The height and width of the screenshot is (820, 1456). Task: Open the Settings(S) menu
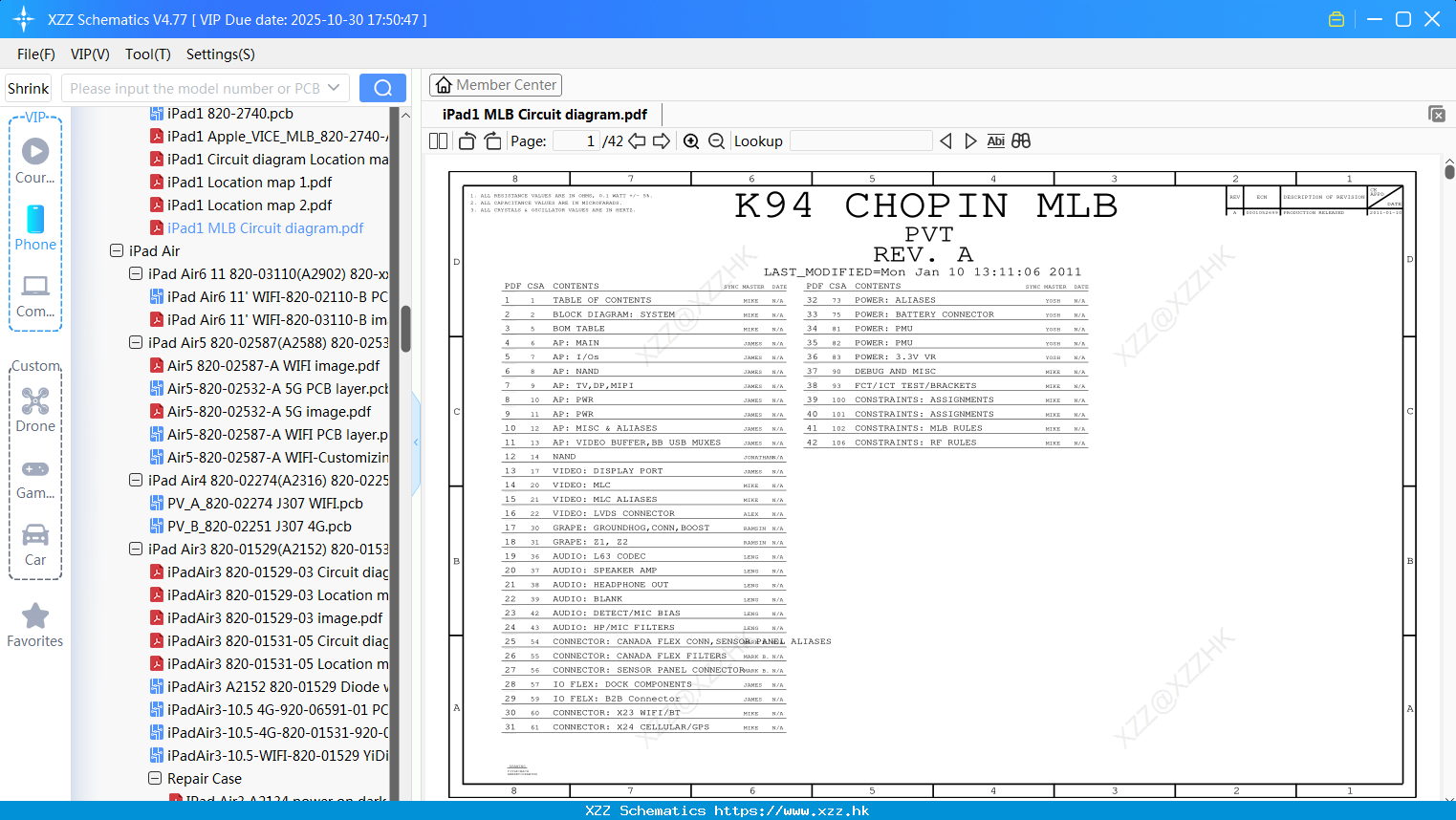click(x=221, y=54)
